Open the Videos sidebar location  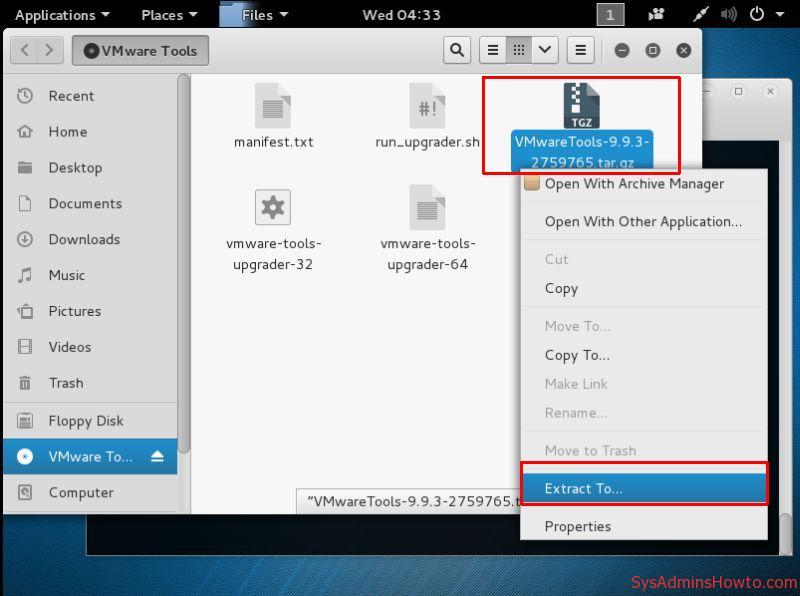click(x=90, y=347)
